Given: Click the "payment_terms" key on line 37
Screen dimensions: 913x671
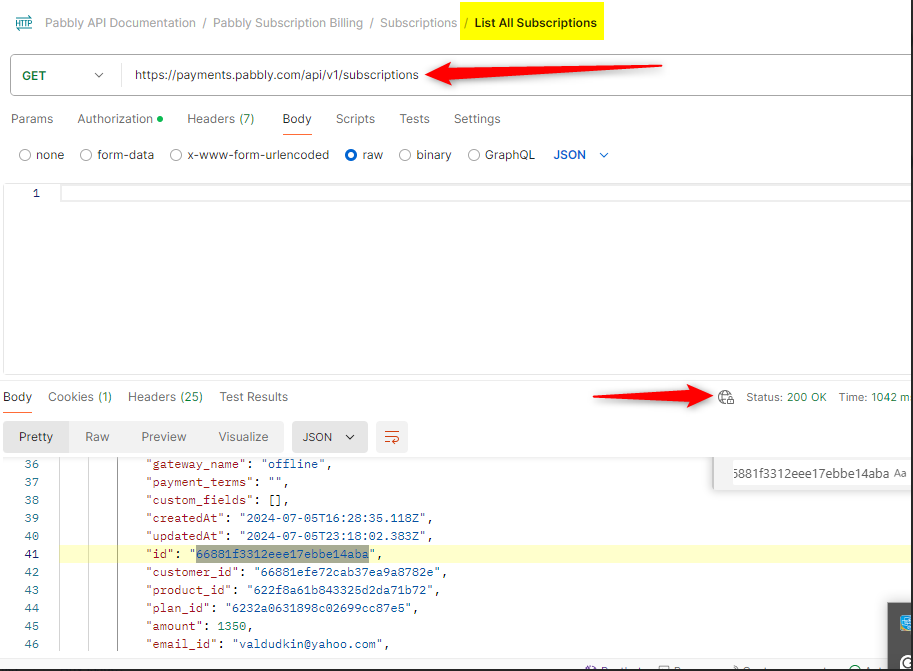Looking at the screenshot, I should click(199, 482).
